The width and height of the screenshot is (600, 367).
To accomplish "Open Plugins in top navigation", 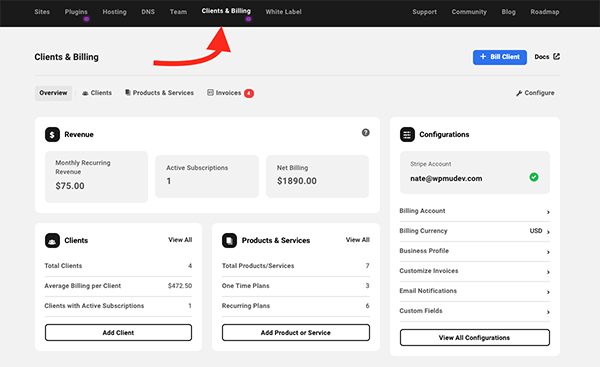I will [x=76, y=12].
